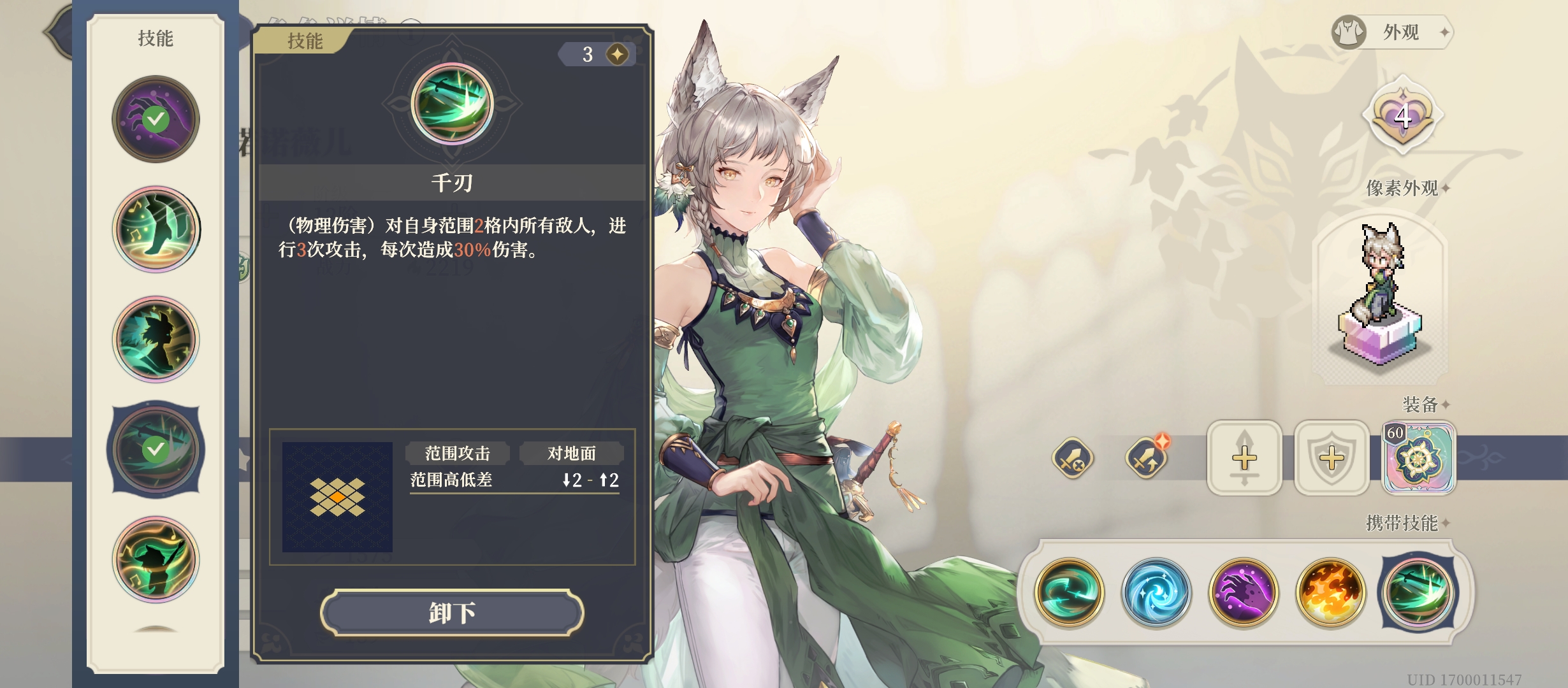This screenshot has height=688, width=1568.
Task: Click the unequip-all sword icon
Action: pyautogui.click(x=1072, y=458)
